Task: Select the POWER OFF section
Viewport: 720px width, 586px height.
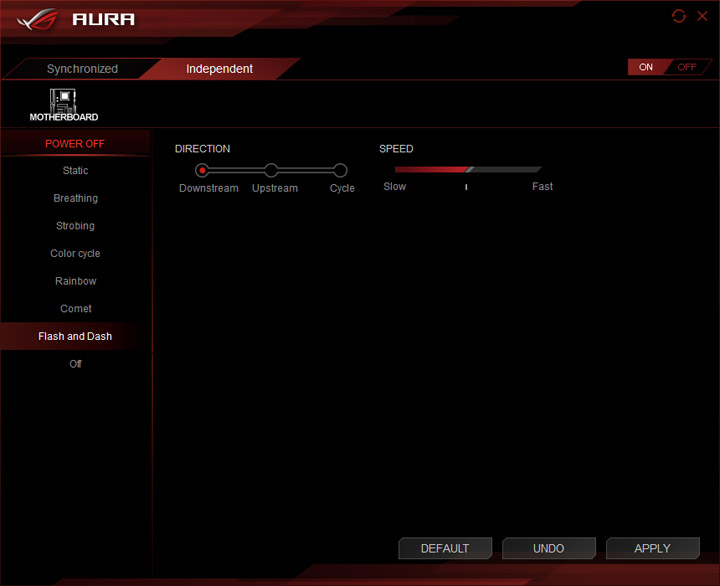Action: 75,144
